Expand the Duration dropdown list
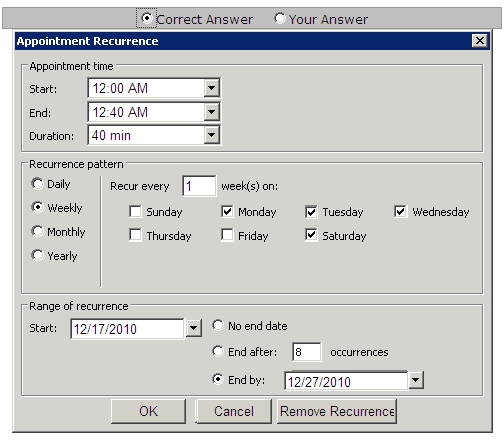Screen dimensions: 504x440 (x=212, y=135)
